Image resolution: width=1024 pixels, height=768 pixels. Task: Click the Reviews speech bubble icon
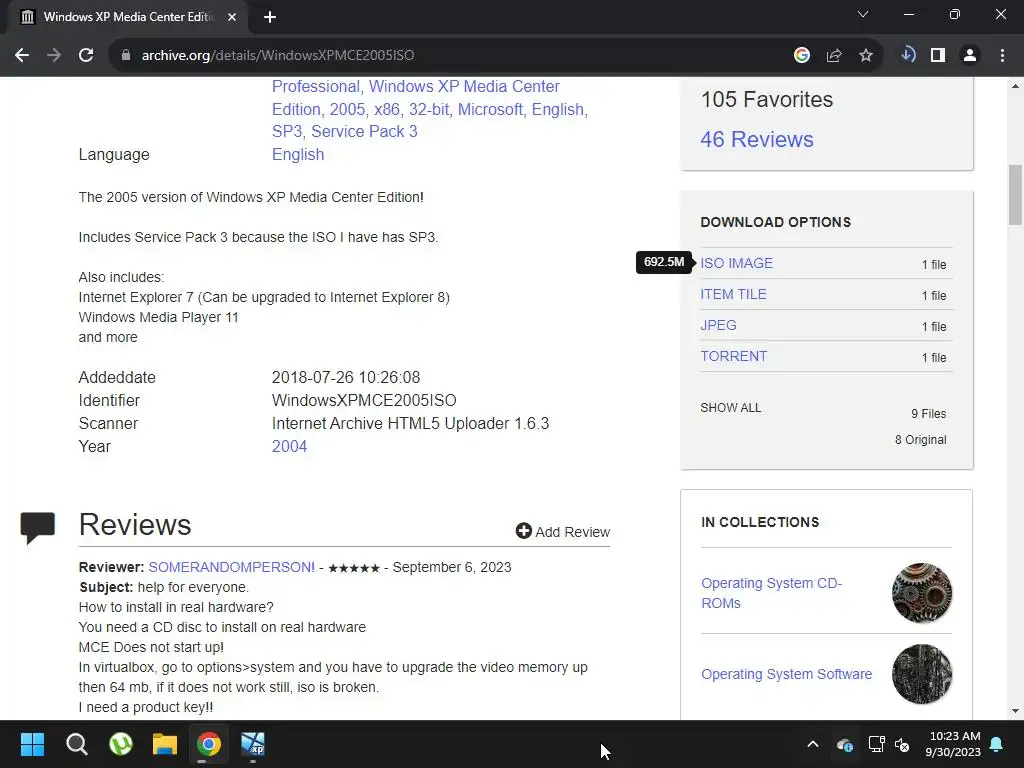pos(37,528)
